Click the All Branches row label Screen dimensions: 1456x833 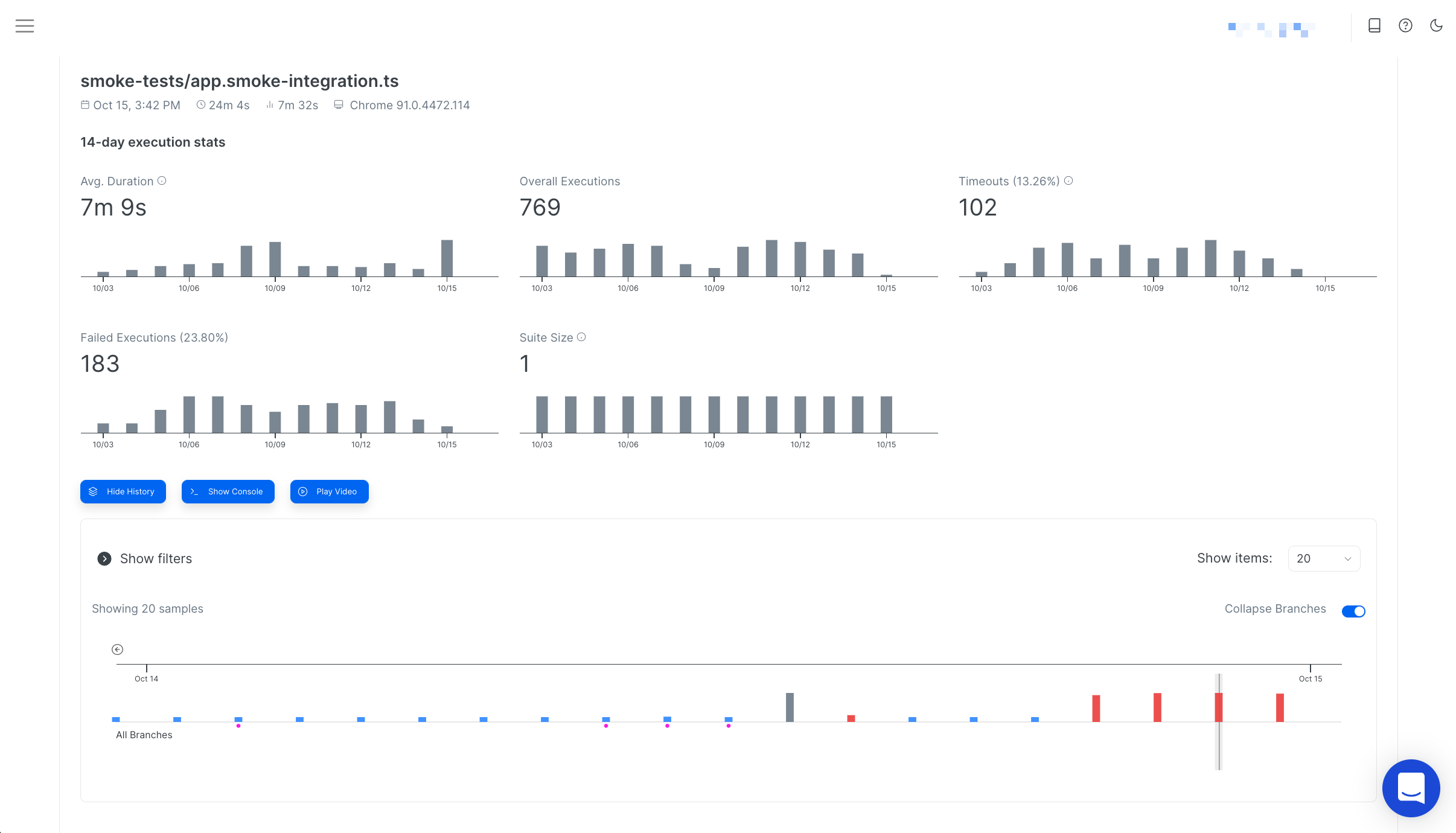coord(144,735)
